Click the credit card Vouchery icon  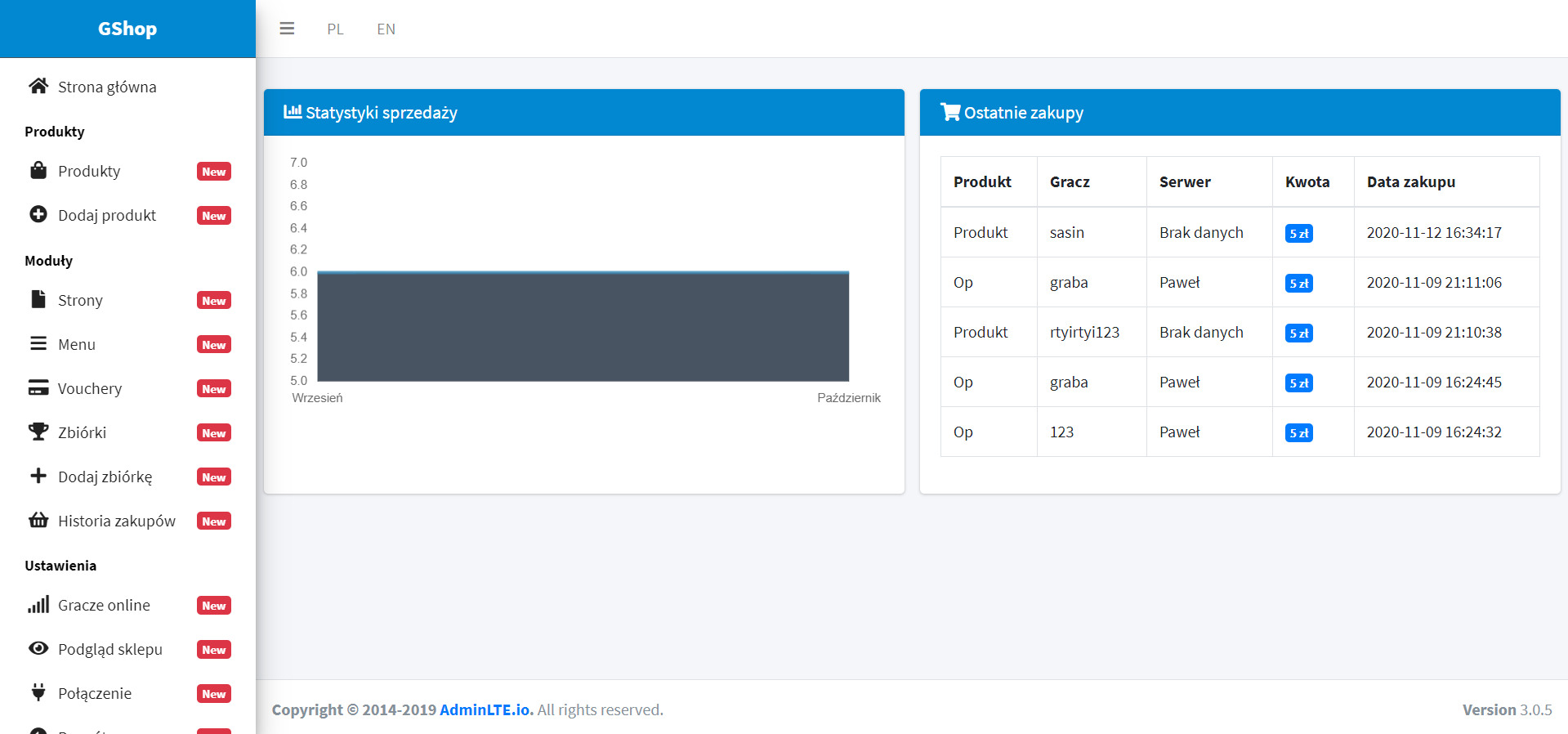[38, 387]
